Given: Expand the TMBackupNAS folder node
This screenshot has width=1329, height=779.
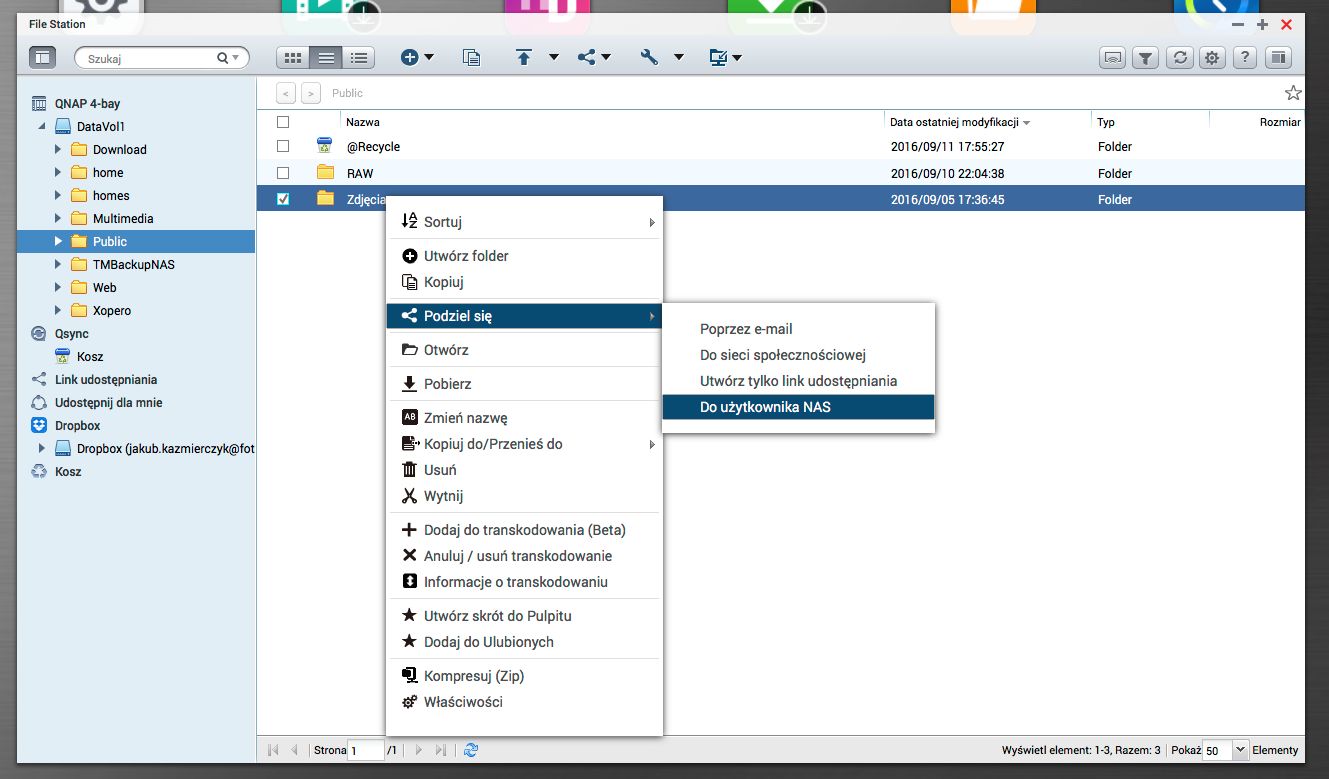Looking at the screenshot, I should (x=59, y=264).
